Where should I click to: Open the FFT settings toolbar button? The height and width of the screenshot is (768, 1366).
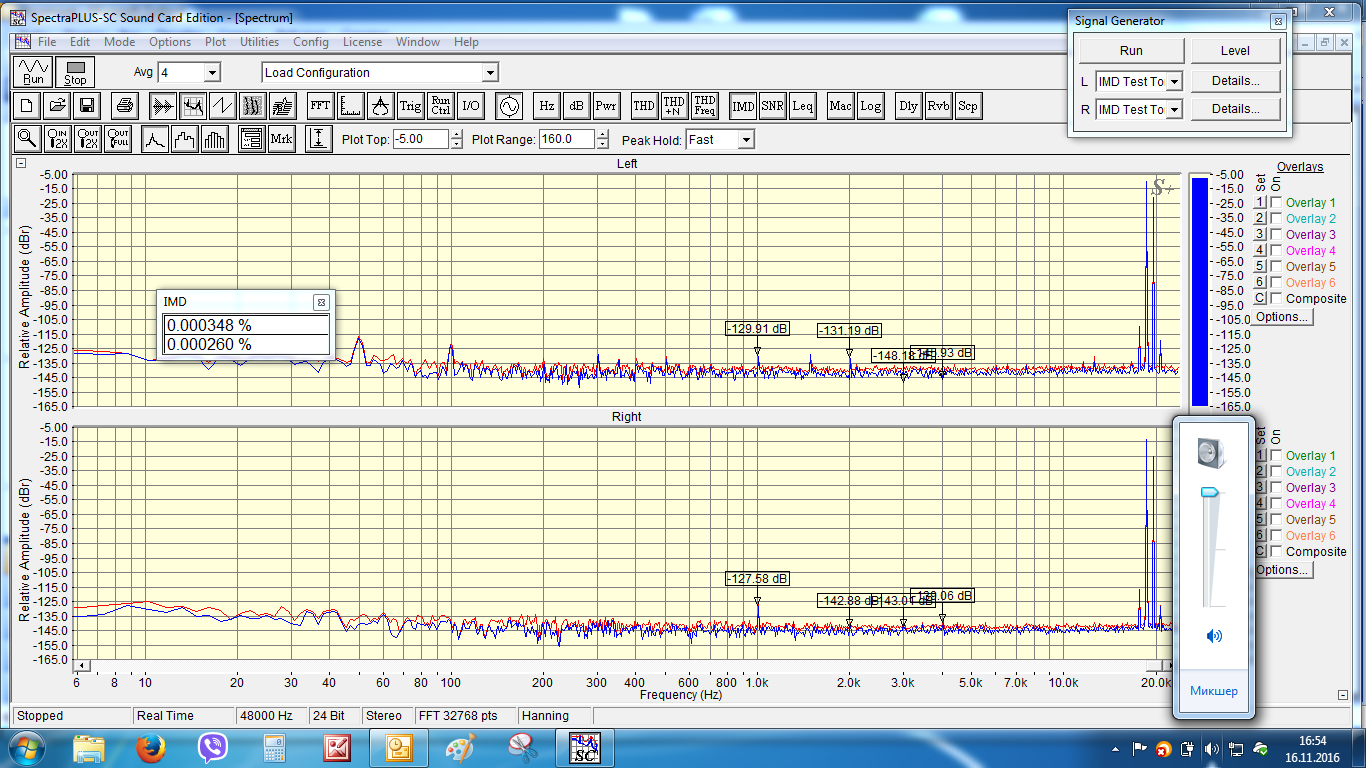coord(320,106)
